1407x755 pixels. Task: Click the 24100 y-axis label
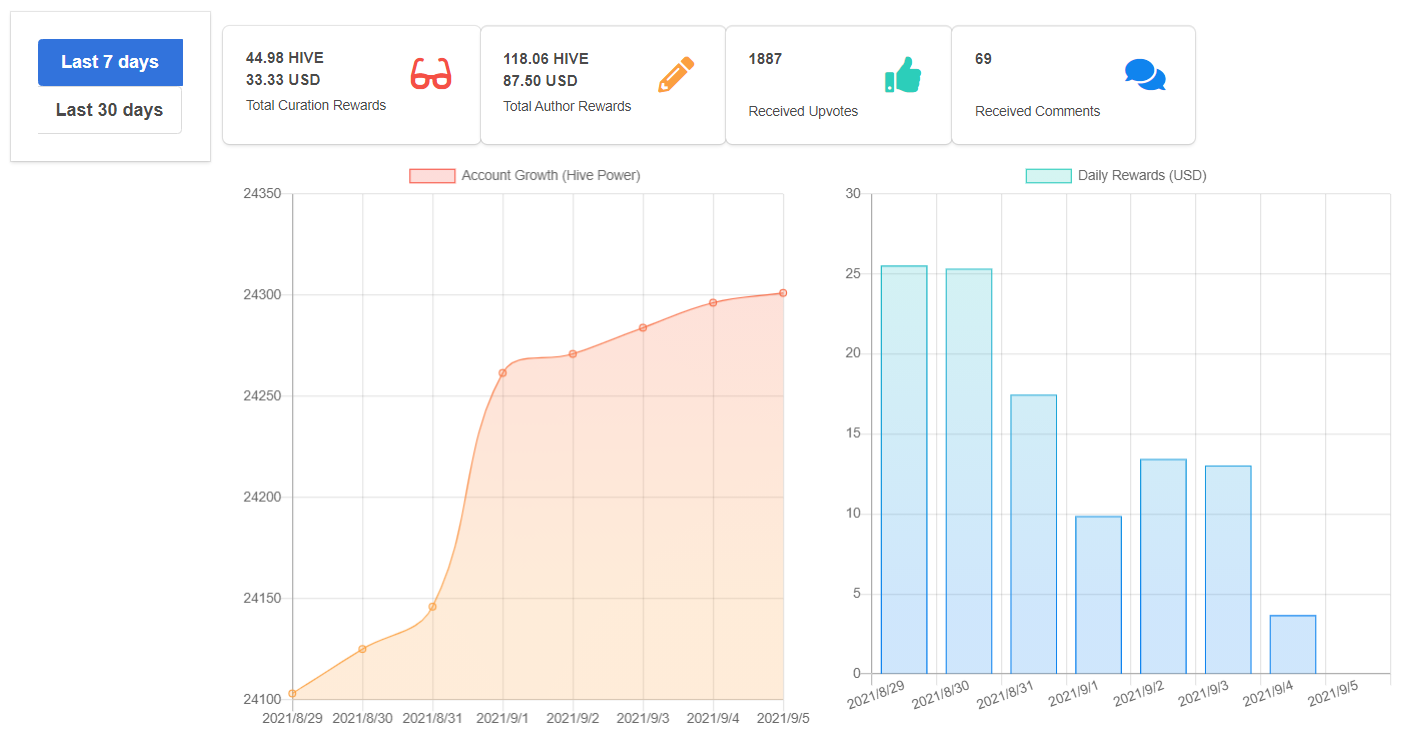(x=262, y=699)
